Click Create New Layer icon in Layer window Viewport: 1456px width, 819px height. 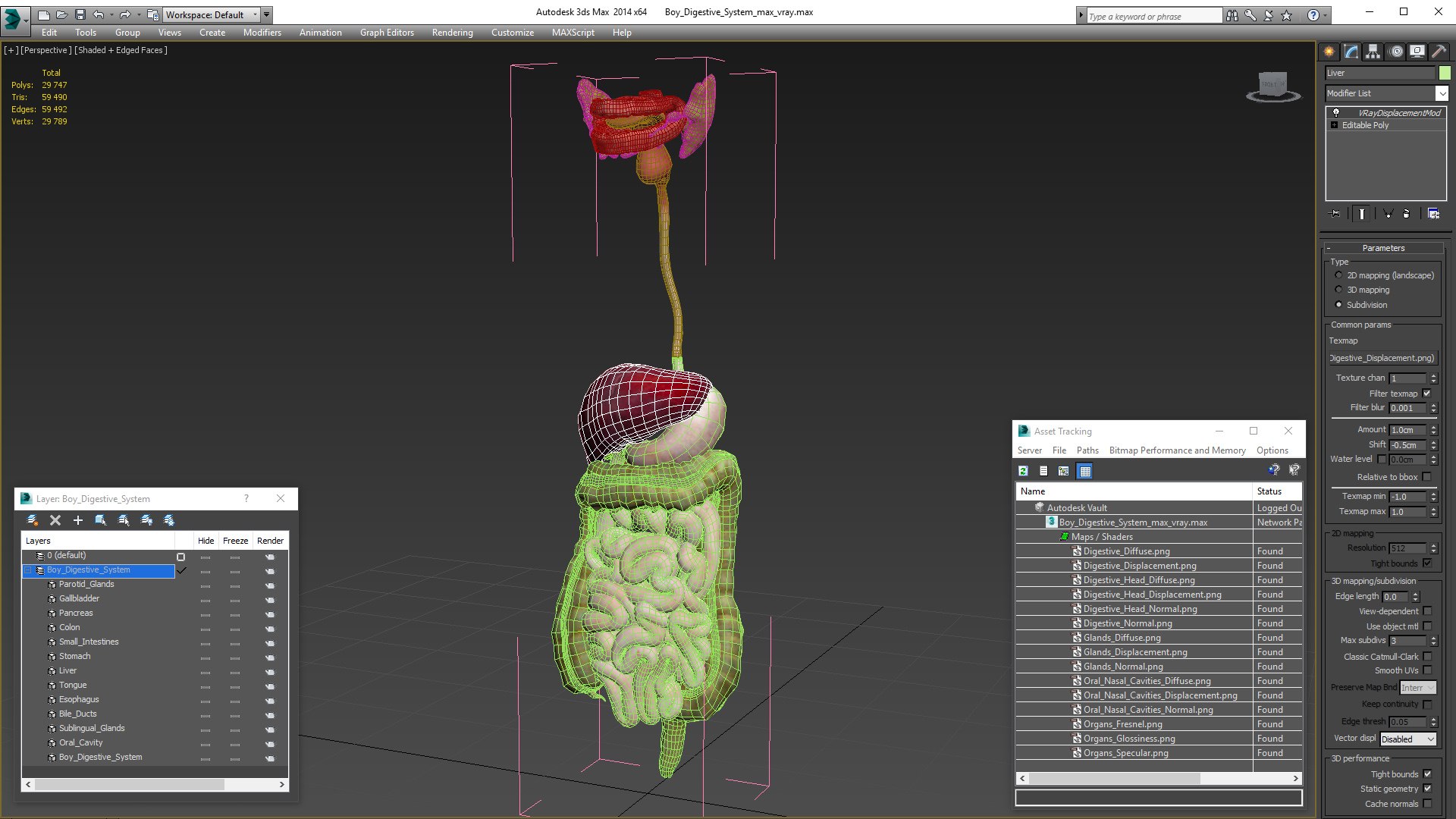[33, 520]
